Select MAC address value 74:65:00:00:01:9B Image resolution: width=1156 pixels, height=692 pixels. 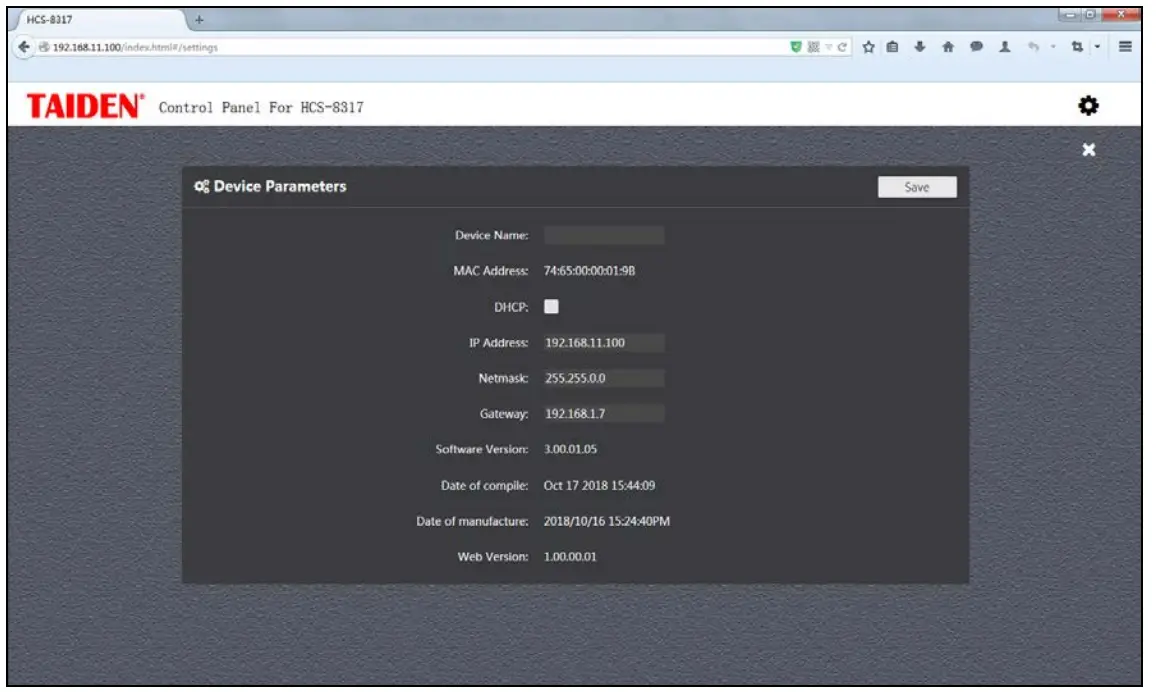589,271
